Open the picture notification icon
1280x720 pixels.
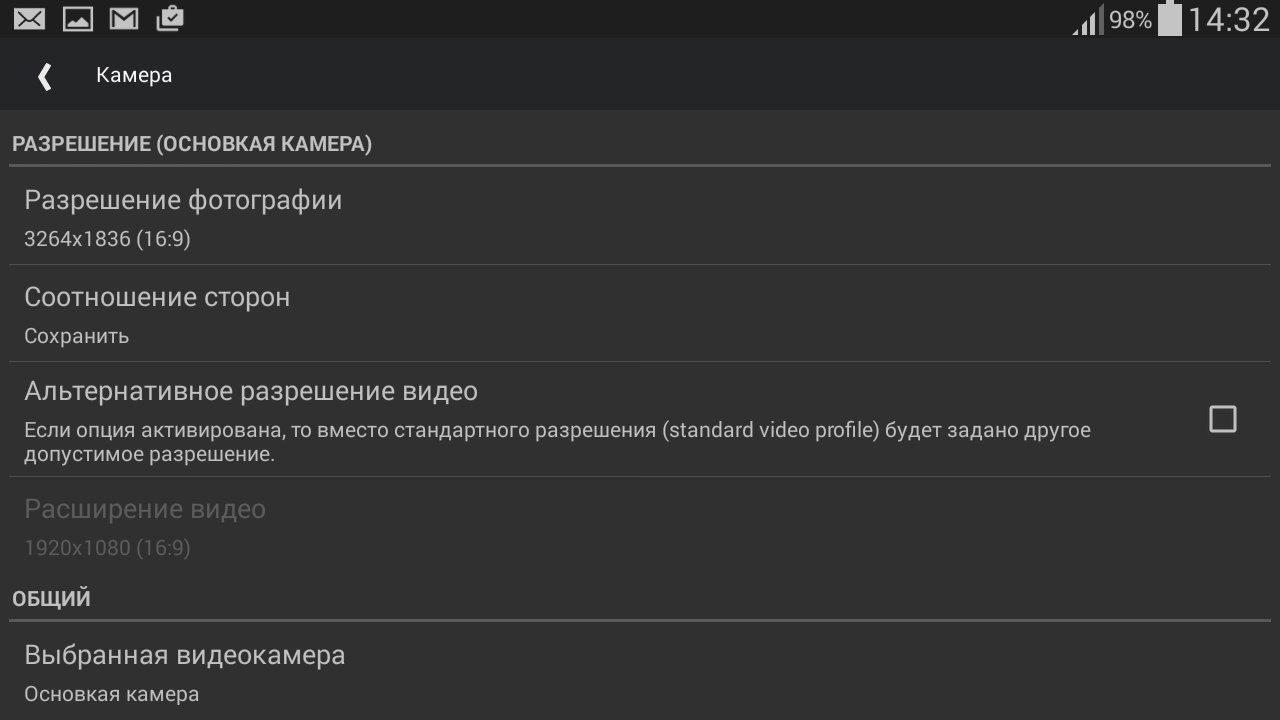pyautogui.click(x=77, y=18)
